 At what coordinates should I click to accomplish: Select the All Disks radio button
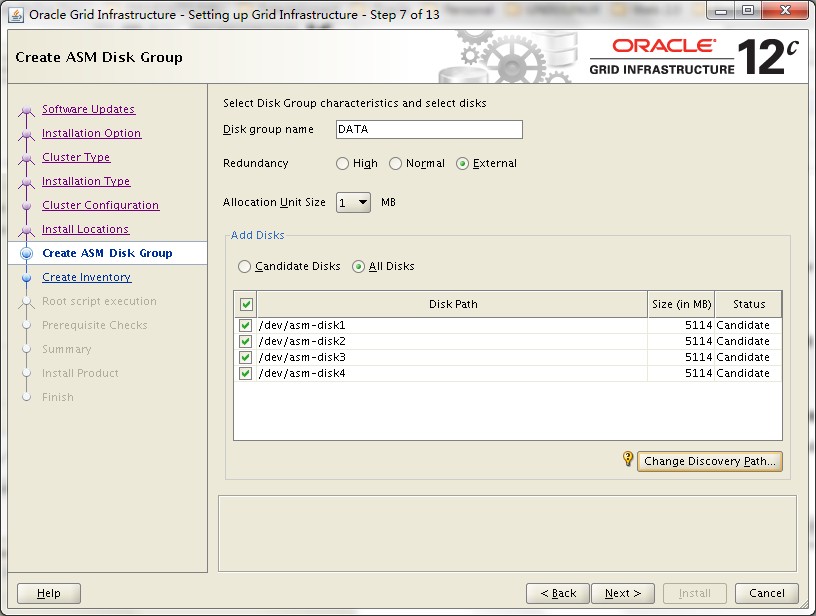point(358,267)
